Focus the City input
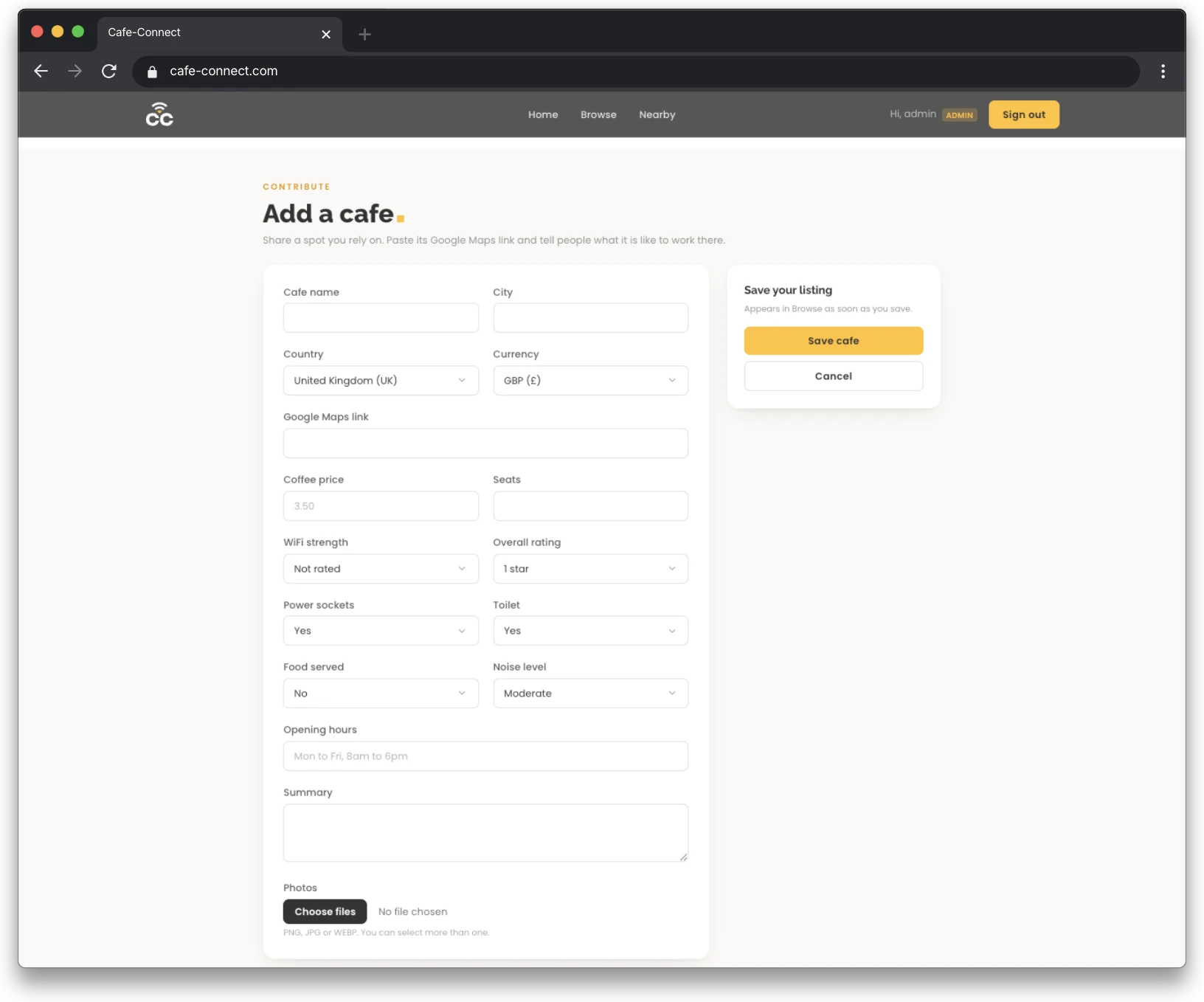This screenshot has height=1002, width=1204. [590, 318]
